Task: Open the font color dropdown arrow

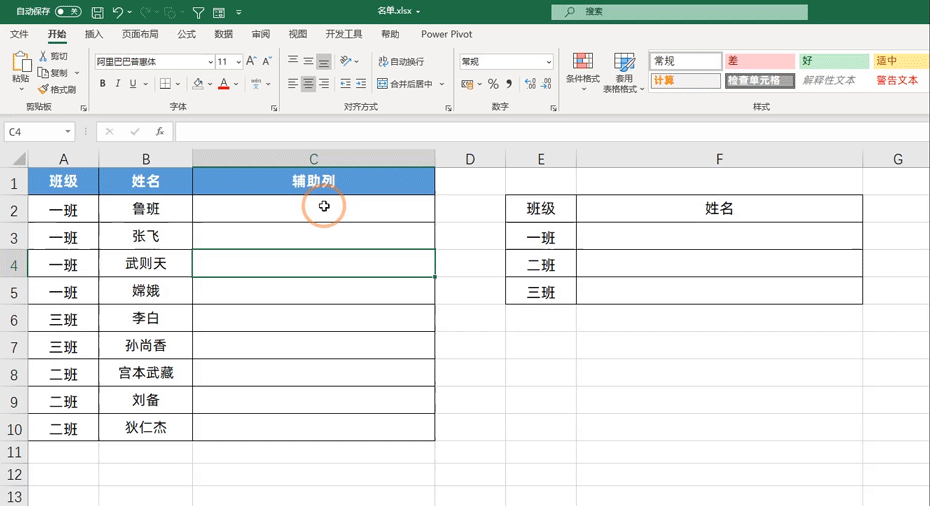Action: 236,84
